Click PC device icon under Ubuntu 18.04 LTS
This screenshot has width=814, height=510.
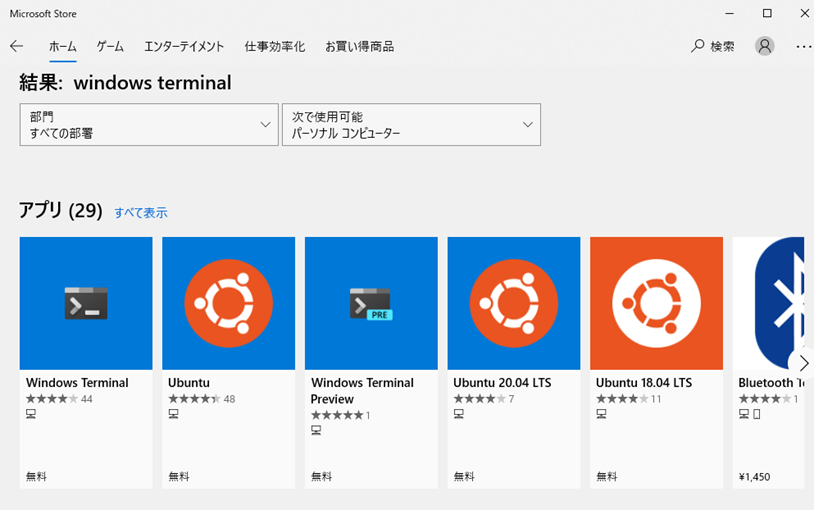(x=601, y=414)
